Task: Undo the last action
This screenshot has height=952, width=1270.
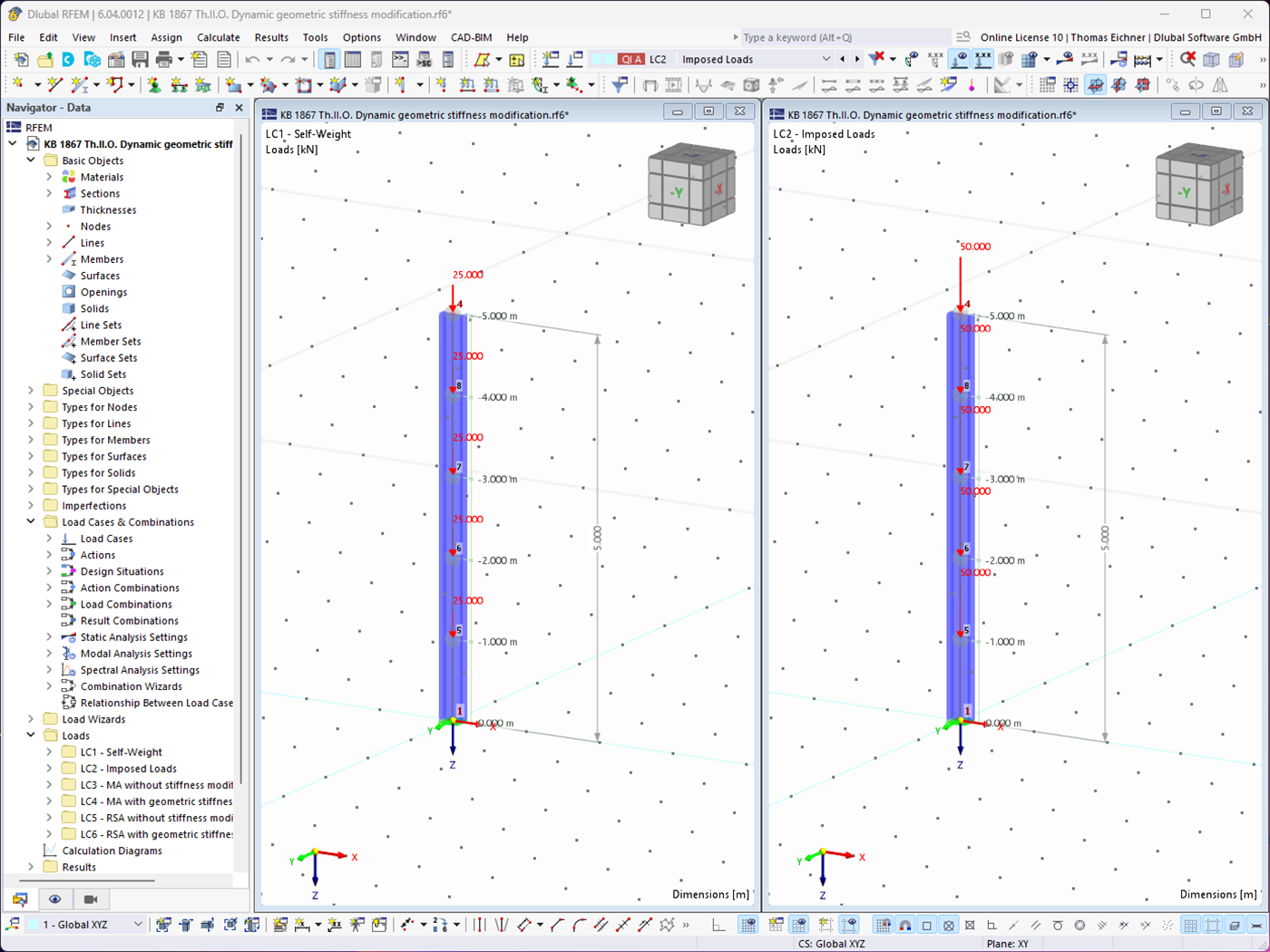Action: [x=253, y=60]
